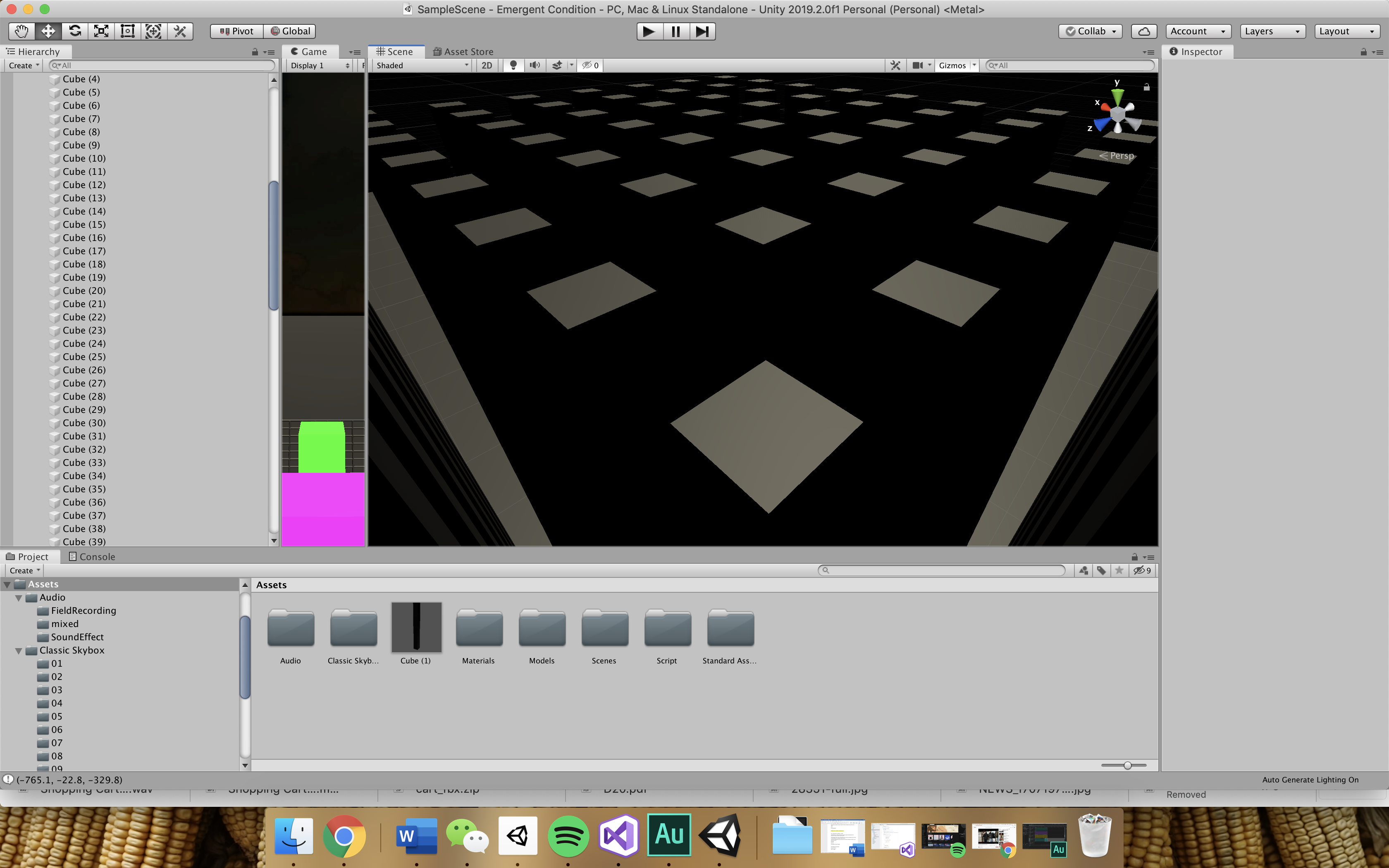1389x868 pixels.
Task: Toggle scene lighting bulb icon
Action: tap(513, 65)
